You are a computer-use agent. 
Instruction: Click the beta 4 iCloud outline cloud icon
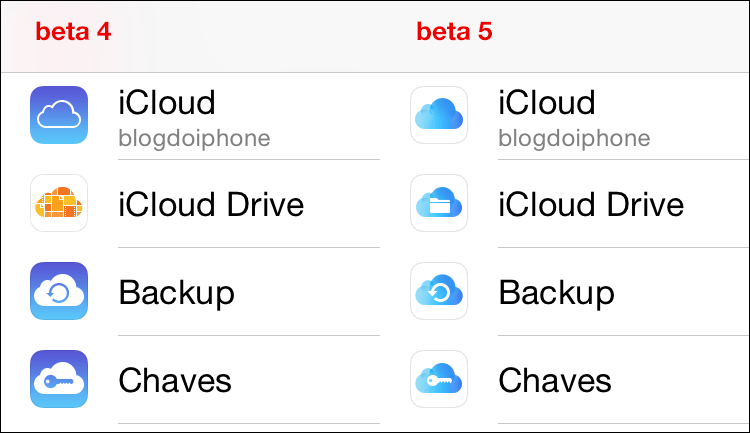click(x=59, y=115)
